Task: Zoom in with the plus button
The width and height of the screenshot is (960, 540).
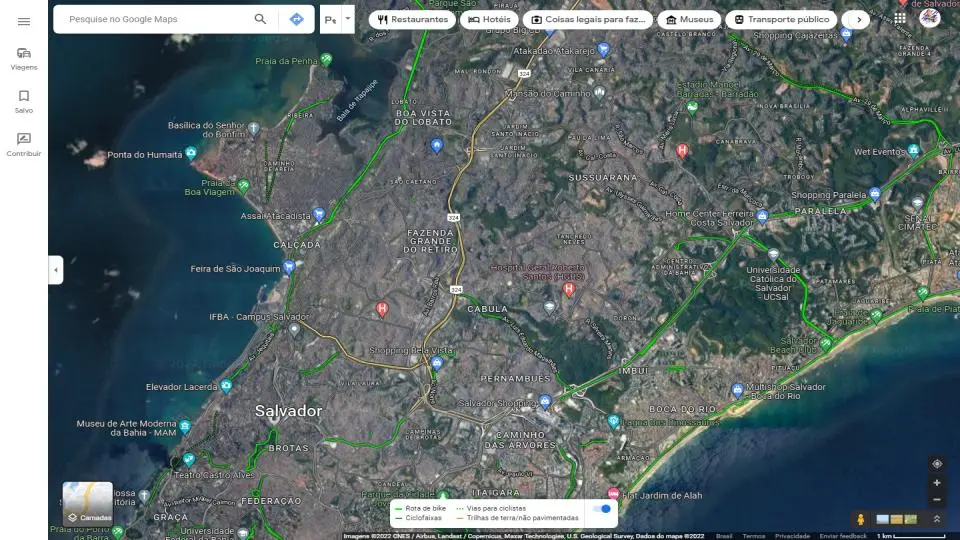Action: pyautogui.click(x=936, y=483)
